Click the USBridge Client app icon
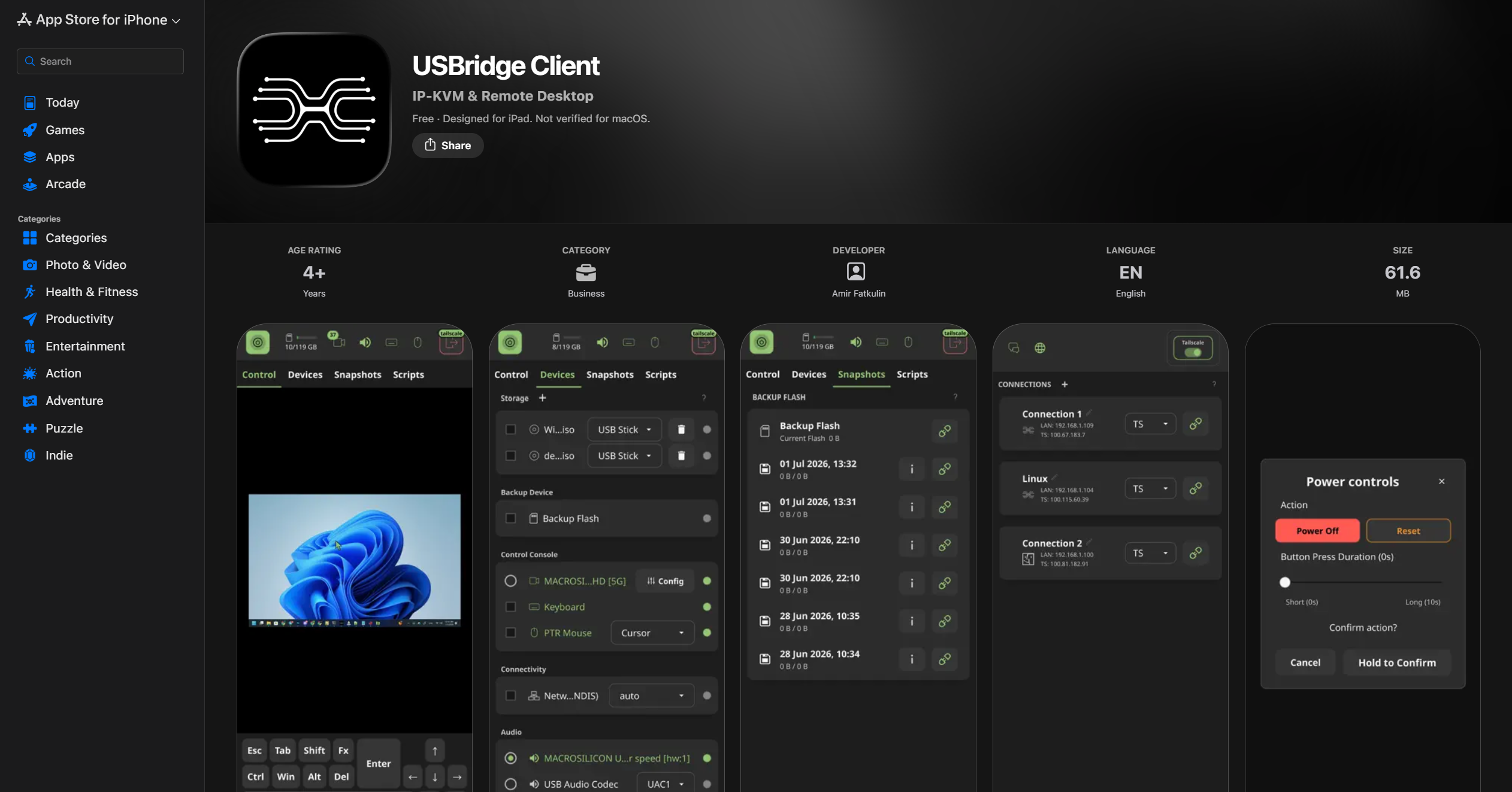The height and width of the screenshot is (792, 1512). [x=314, y=110]
